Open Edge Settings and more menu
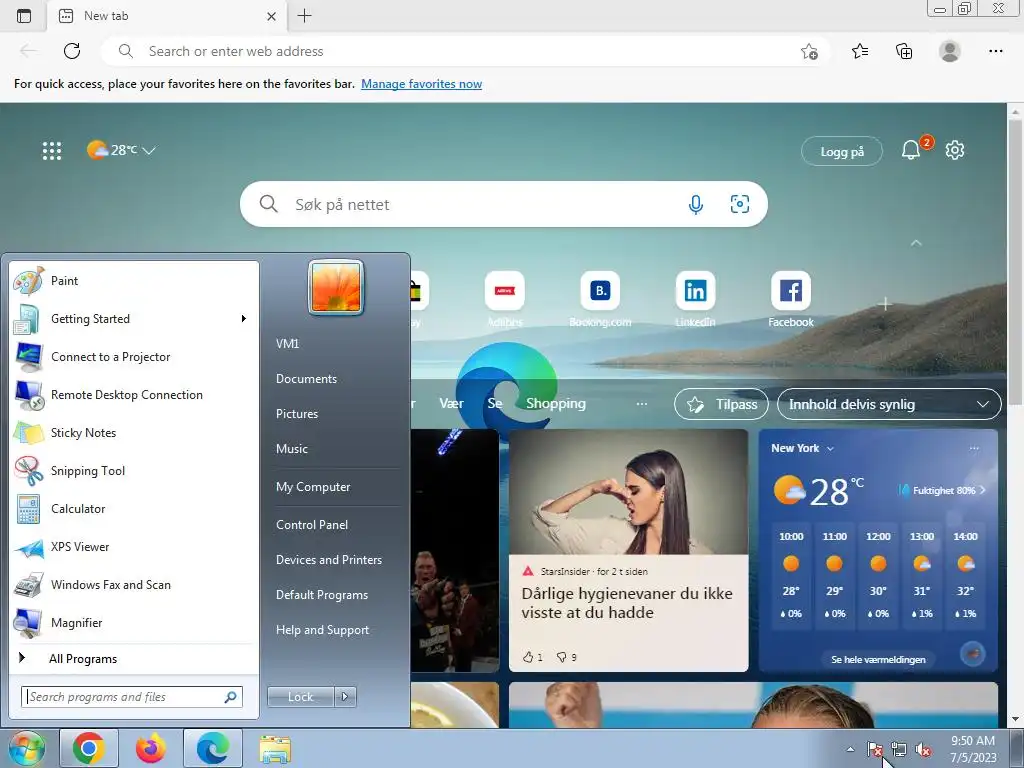 pyautogui.click(x=995, y=51)
